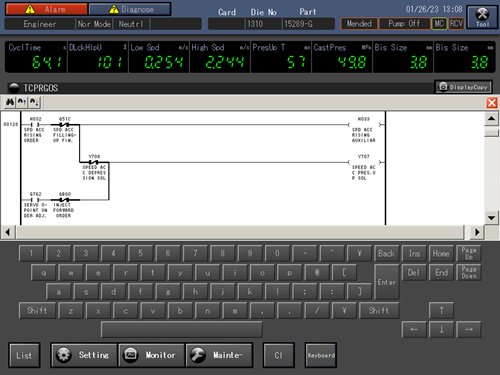Open the Alarm tab
The image size is (500, 375).
pyautogui.click(x=46, y=9)
